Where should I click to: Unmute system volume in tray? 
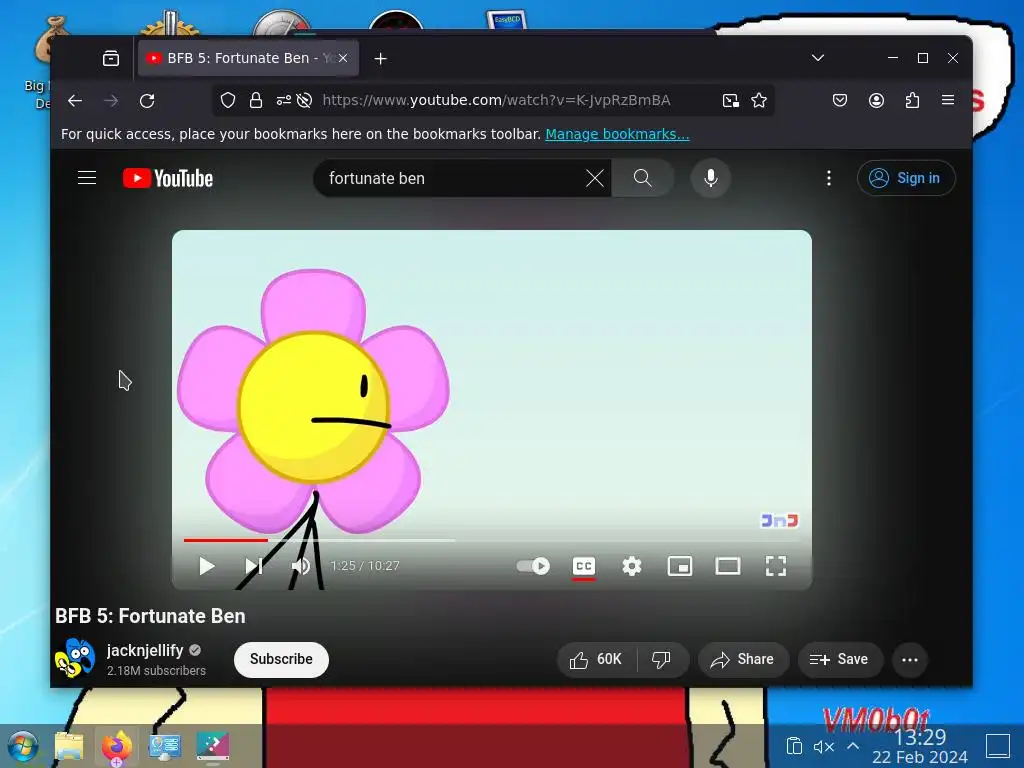click(x=824, y=746)
